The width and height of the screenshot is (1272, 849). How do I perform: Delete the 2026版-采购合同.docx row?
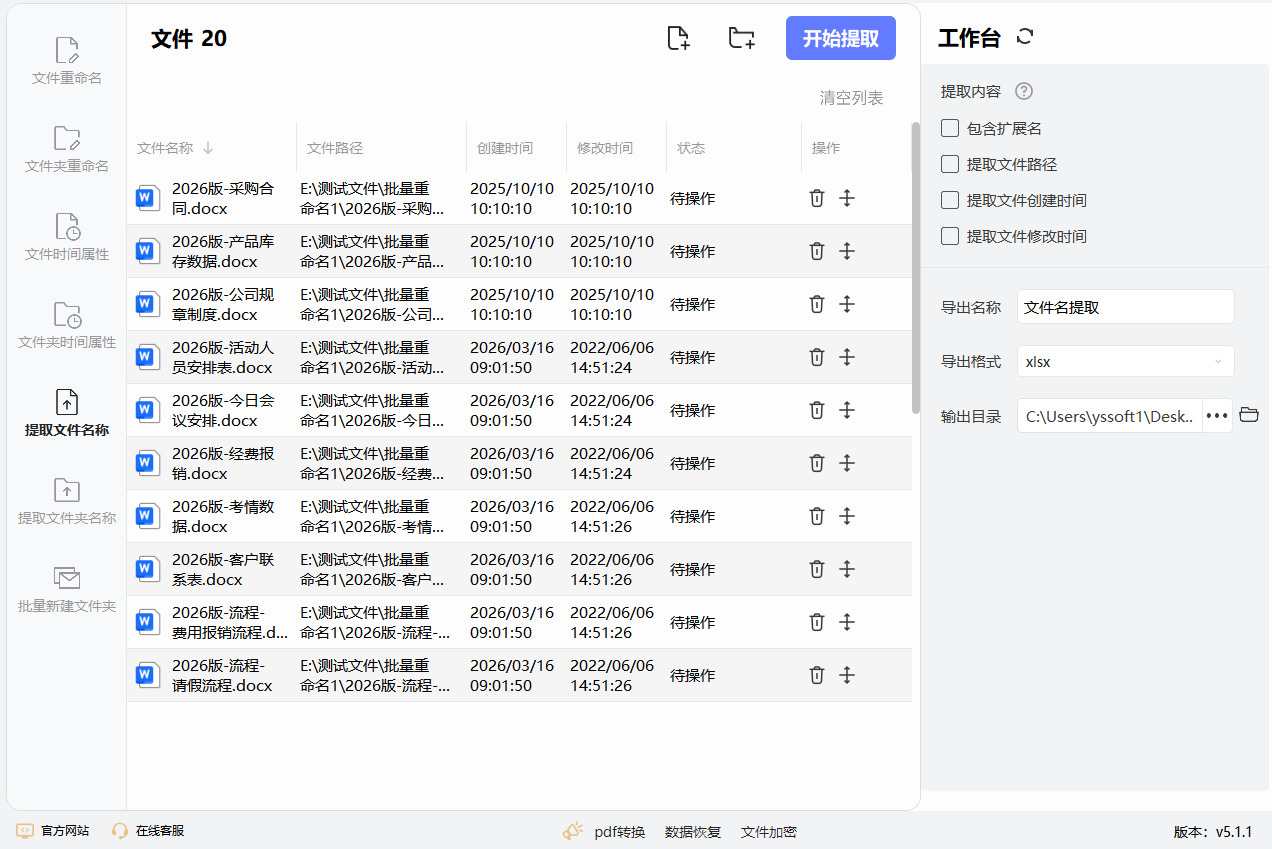[816, 198]
